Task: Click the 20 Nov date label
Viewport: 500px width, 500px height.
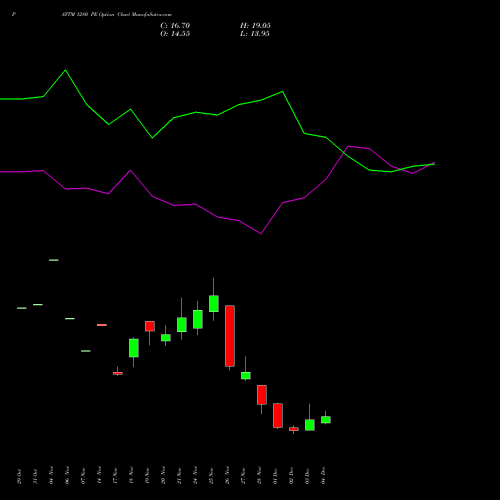Action: (x=163, y=476)
